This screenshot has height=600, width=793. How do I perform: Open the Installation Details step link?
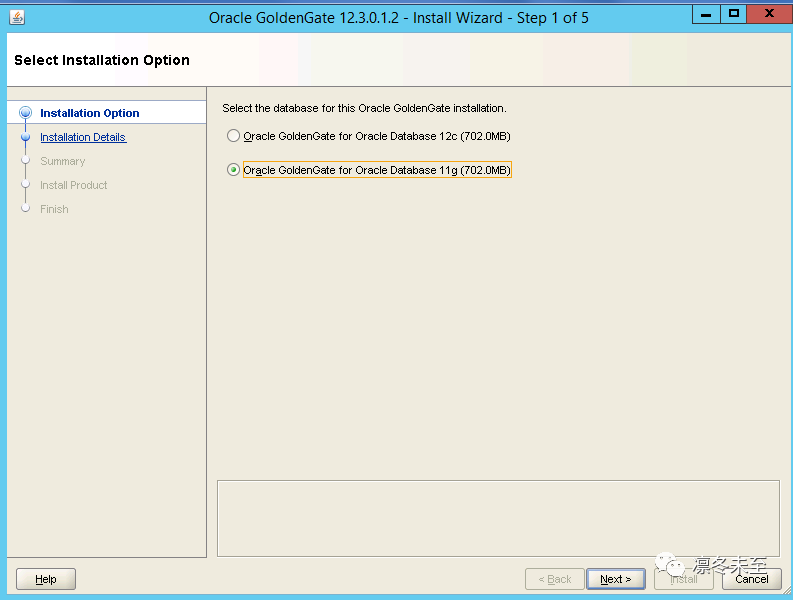point(83,137)
